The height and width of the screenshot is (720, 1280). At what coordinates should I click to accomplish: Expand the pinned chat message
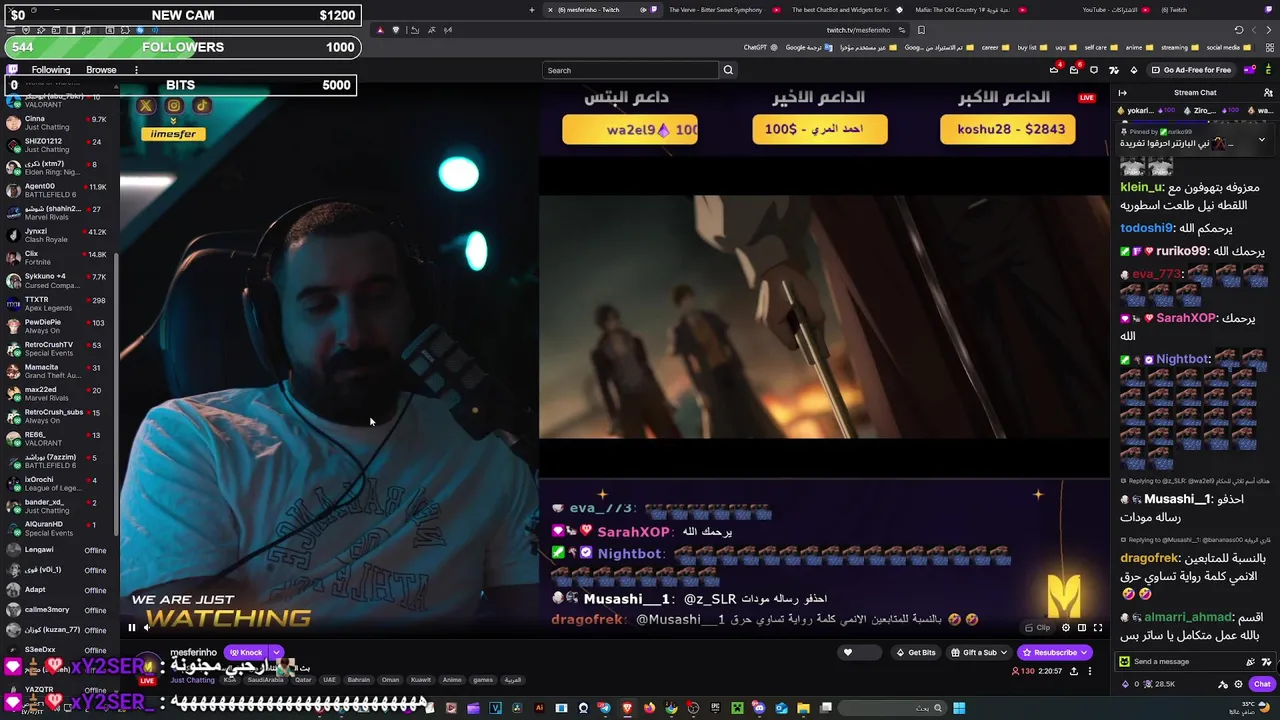click(1261, 140)
